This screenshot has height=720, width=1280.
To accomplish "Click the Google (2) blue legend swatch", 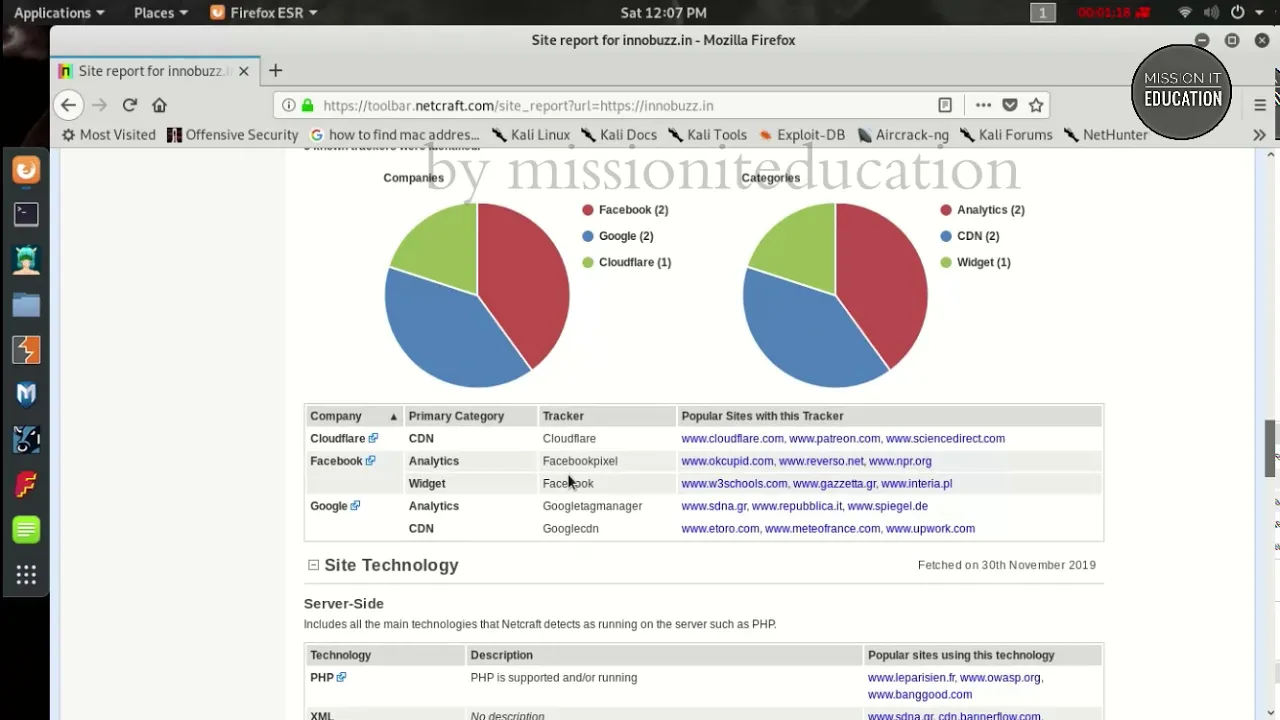I will (588, 236).
